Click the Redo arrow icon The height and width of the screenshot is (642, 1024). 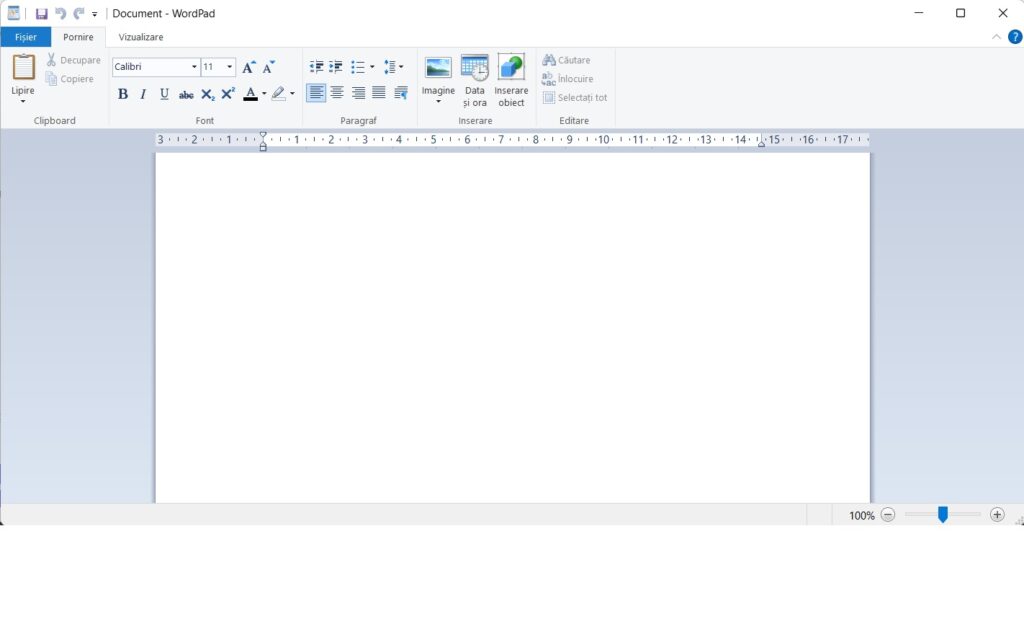coord(79,14)
